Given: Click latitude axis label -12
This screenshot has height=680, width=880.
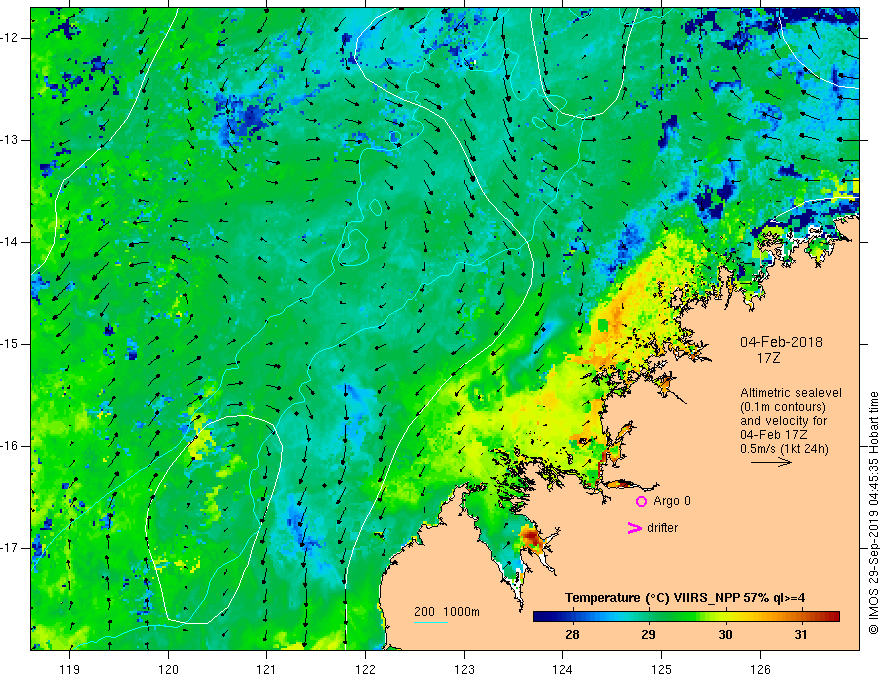Looking at the screenshot, I should point(10,38).
